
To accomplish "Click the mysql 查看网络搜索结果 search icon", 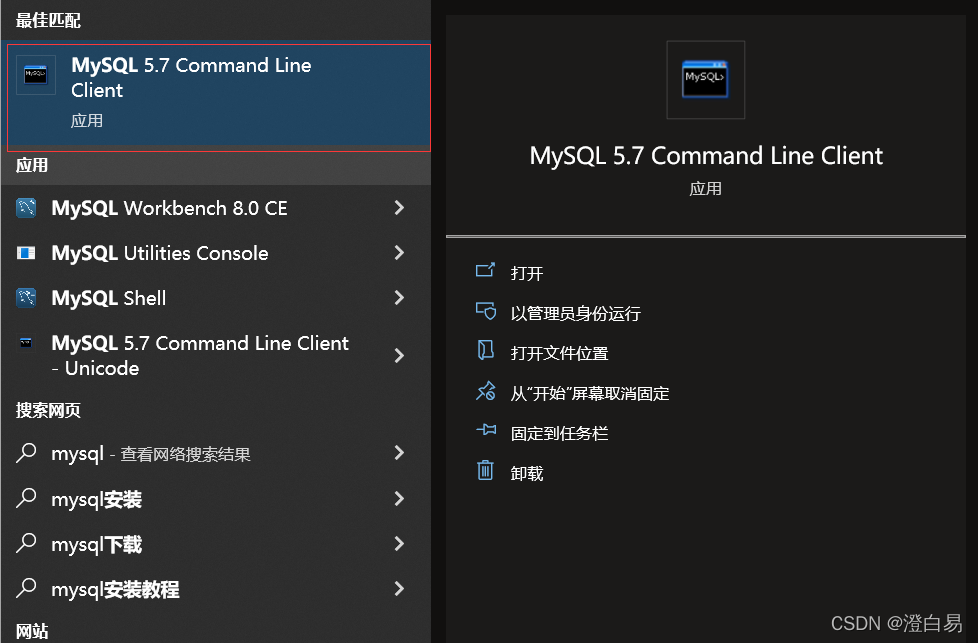I will (27, 454).
